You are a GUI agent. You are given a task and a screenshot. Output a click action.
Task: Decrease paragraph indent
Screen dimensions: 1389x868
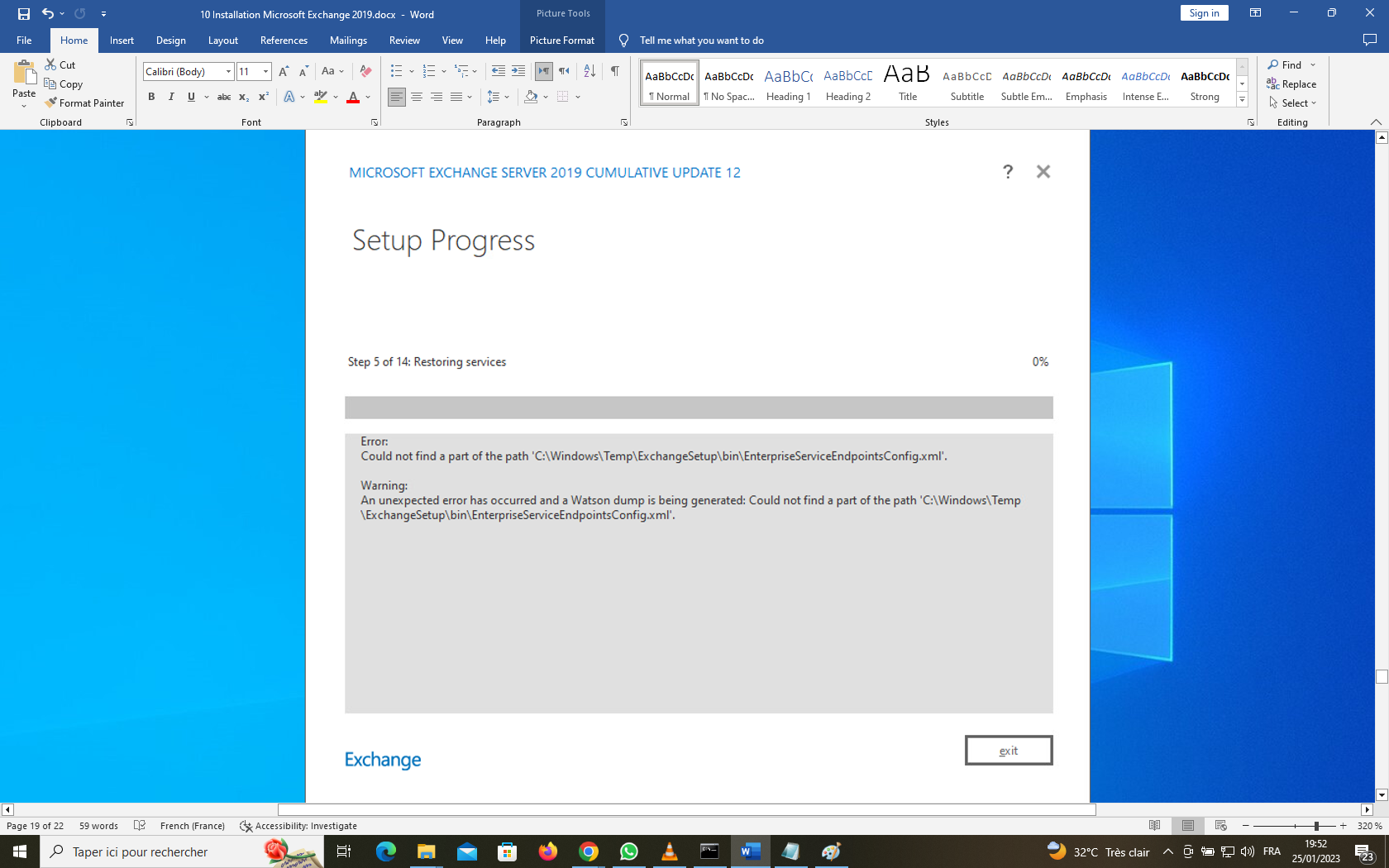[498, 72]
